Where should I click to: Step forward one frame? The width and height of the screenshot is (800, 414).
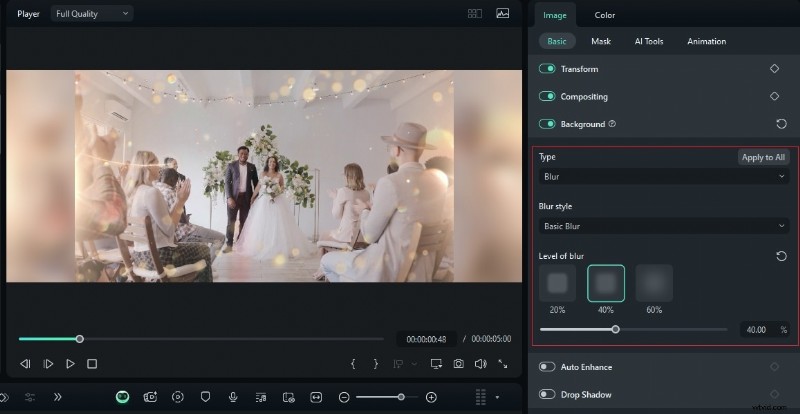48,364
